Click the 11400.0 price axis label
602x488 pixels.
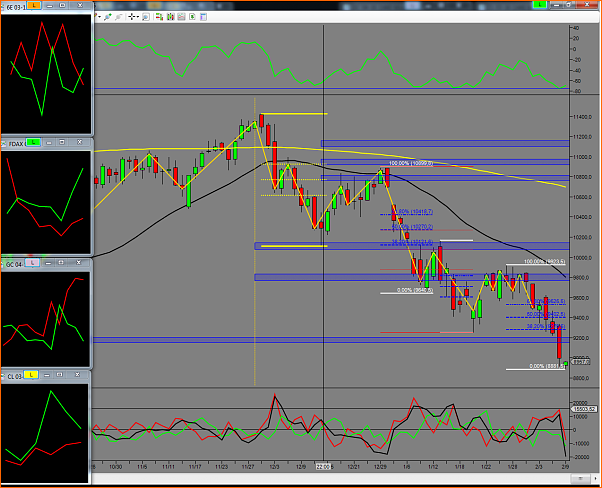coord(581,117)
